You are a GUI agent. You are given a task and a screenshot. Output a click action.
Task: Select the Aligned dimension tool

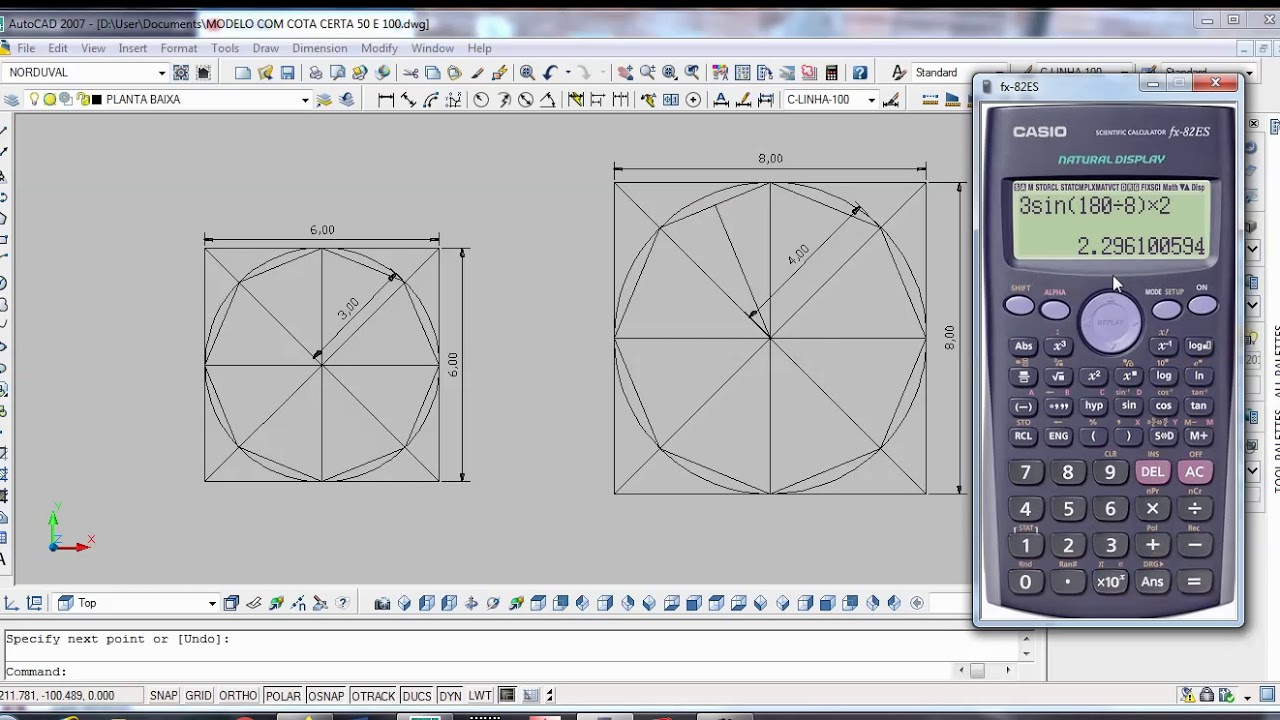tap(408, 100)
